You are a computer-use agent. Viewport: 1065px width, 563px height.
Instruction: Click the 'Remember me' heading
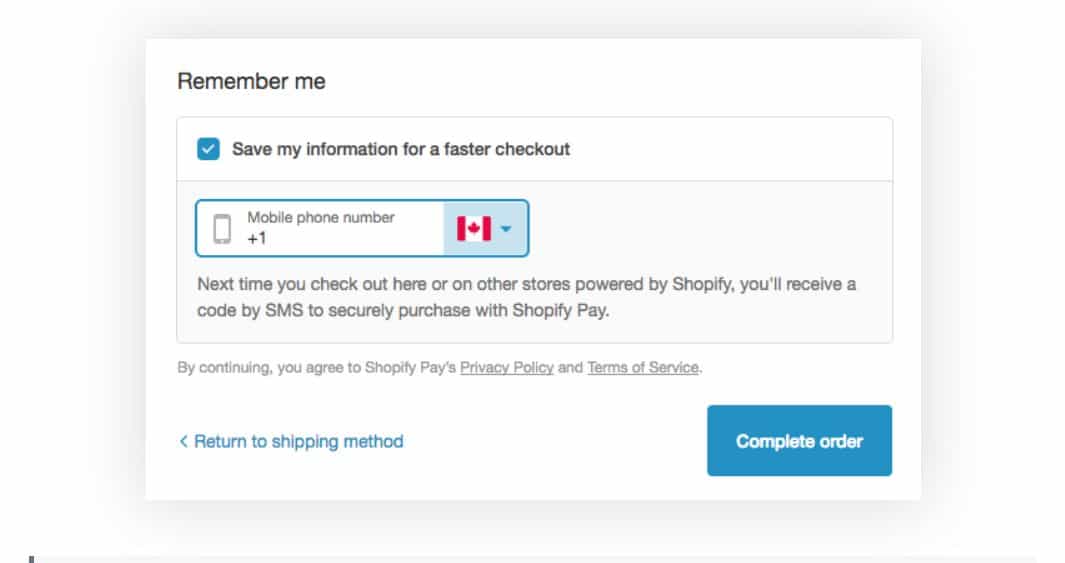[x=251, y=81]
